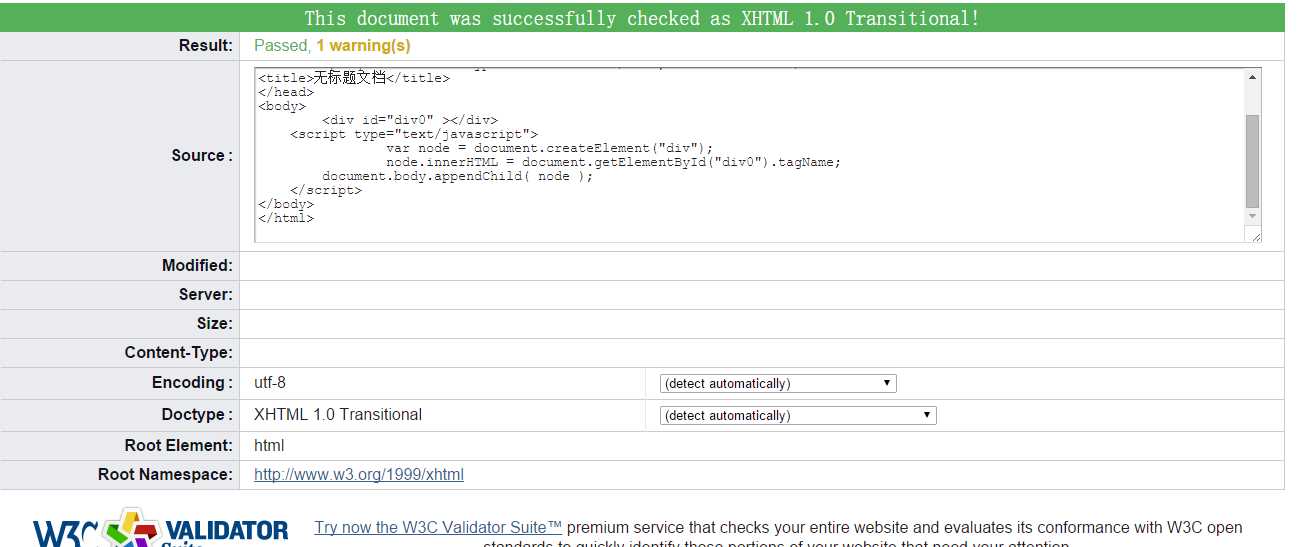Click the textarea resize handle corner

click(1254, 235)
